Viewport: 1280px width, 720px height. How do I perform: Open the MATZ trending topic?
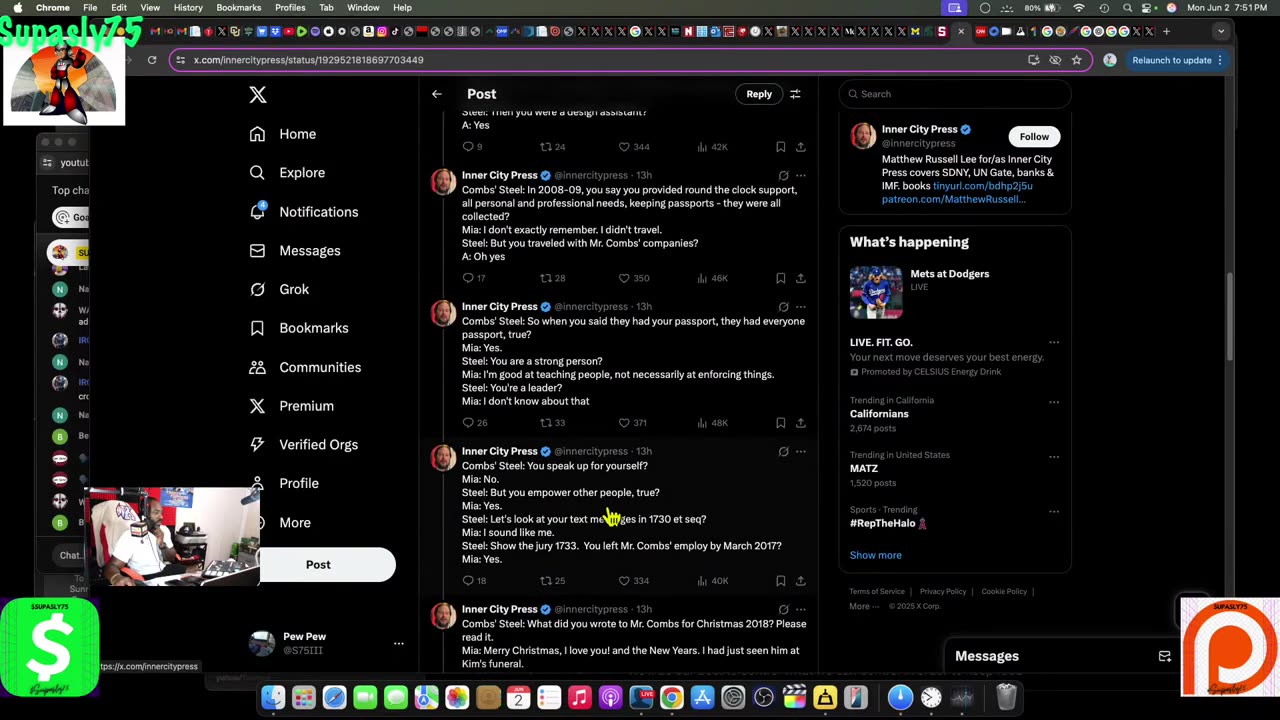(x=864, y=468)
